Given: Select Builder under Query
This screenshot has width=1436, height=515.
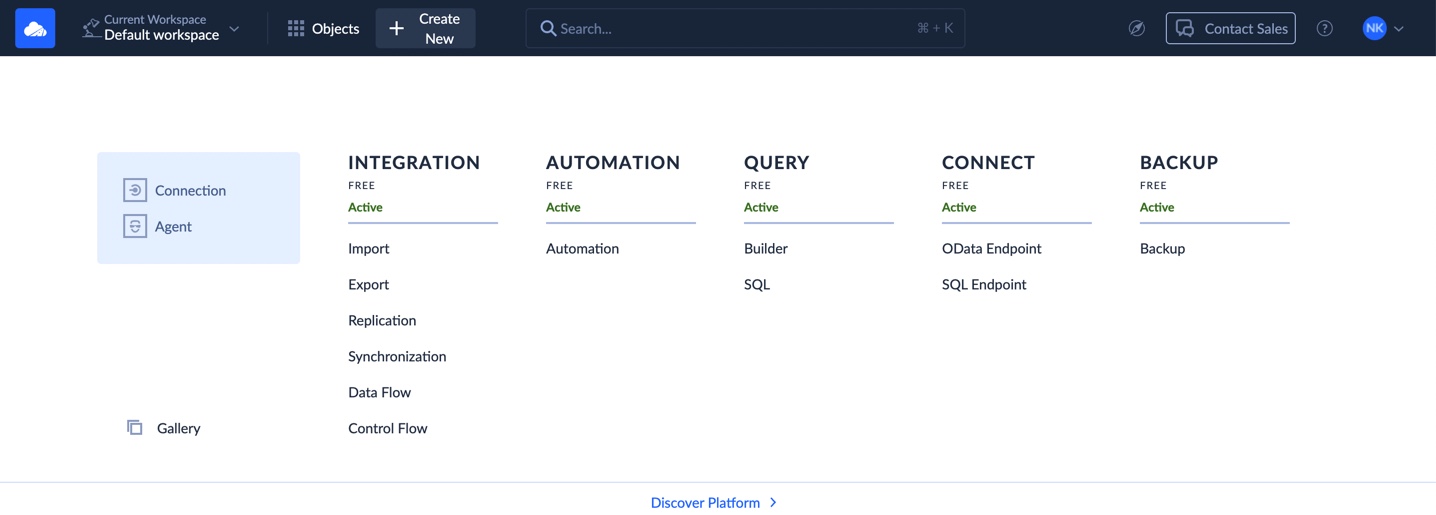Looking at the screenshot, I should pos(766,248).
